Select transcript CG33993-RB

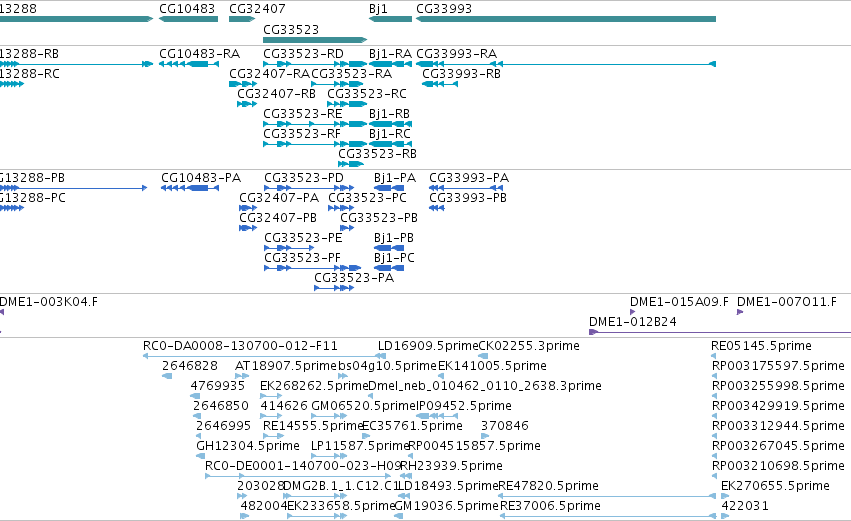(x=440, y=84)
